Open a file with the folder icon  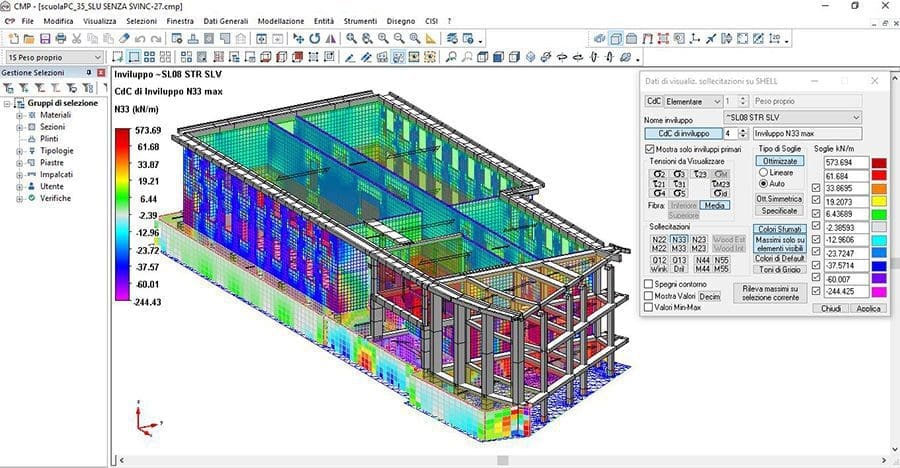(29, 39)
